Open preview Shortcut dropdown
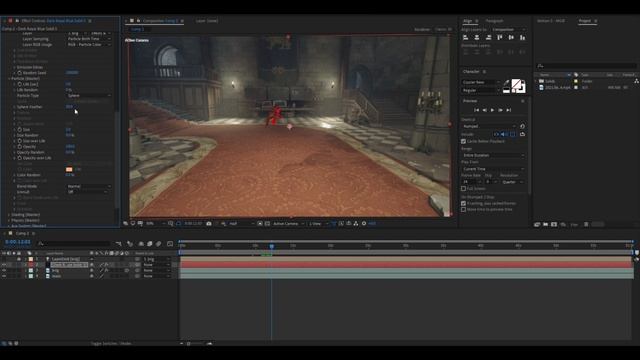 [x=489, y=127]
